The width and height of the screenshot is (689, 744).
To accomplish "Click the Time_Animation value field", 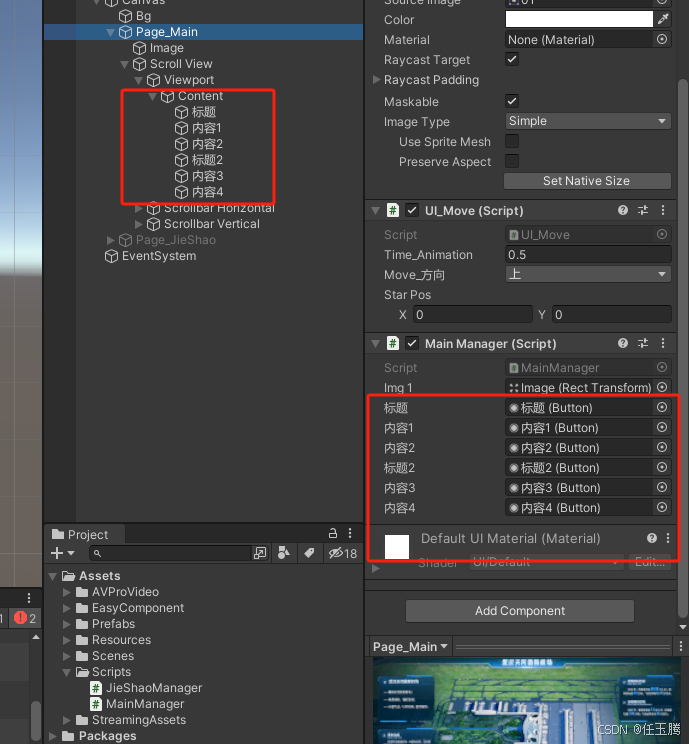I will pos(588,254).
